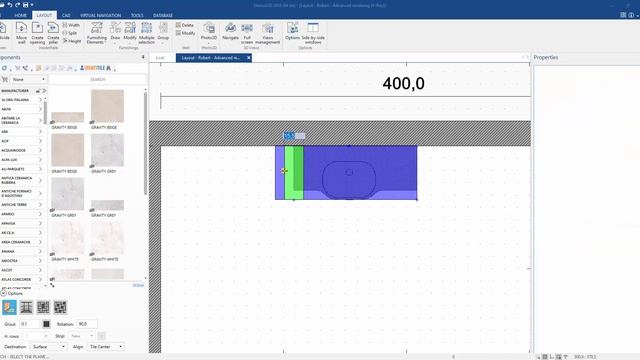Click the Modify wall button
The width and height of the screenshot is (640, 360).
pyautogui.click(x=186, y=33)
